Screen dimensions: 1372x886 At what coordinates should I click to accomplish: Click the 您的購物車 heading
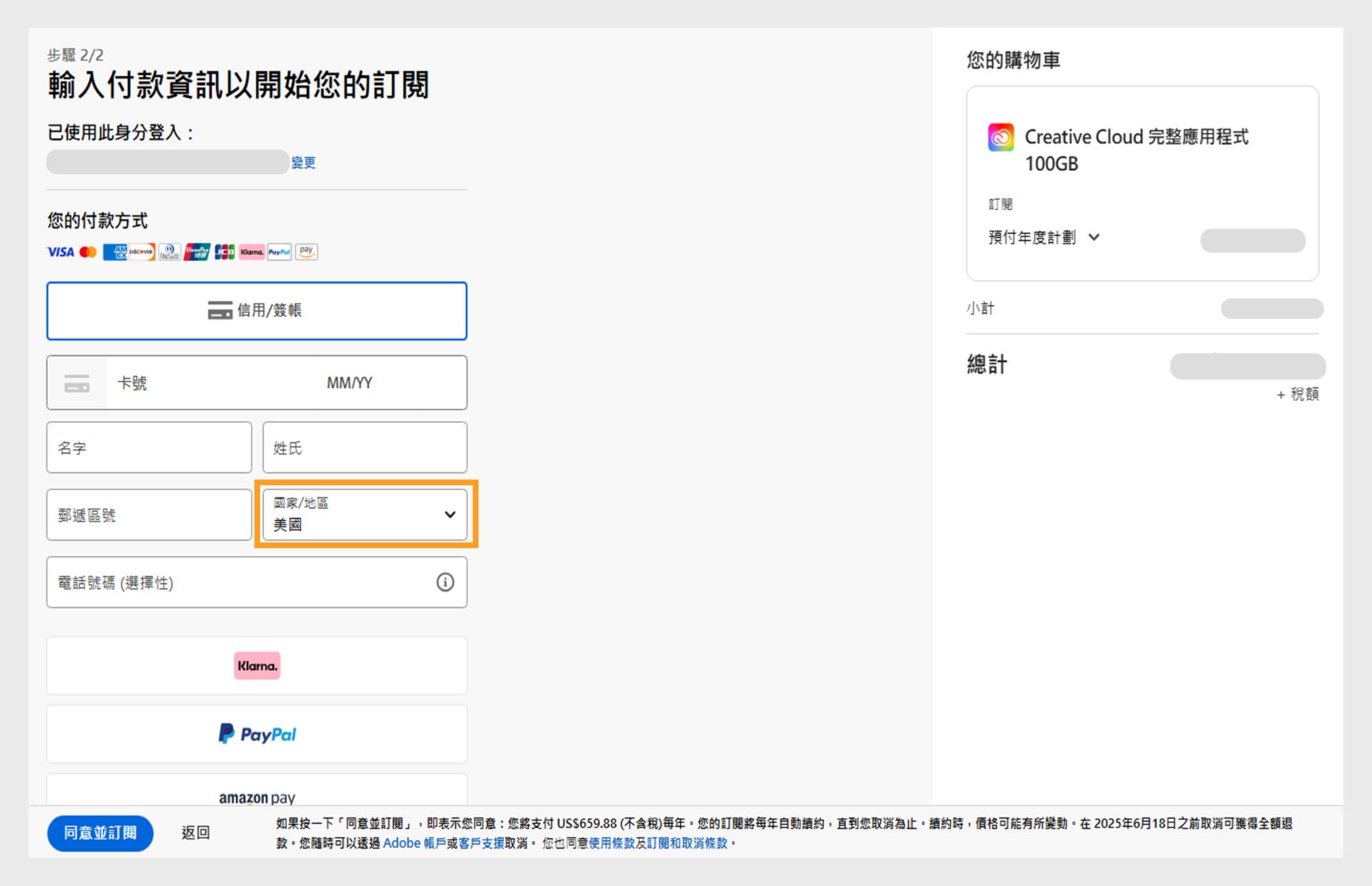[1013, 60]
